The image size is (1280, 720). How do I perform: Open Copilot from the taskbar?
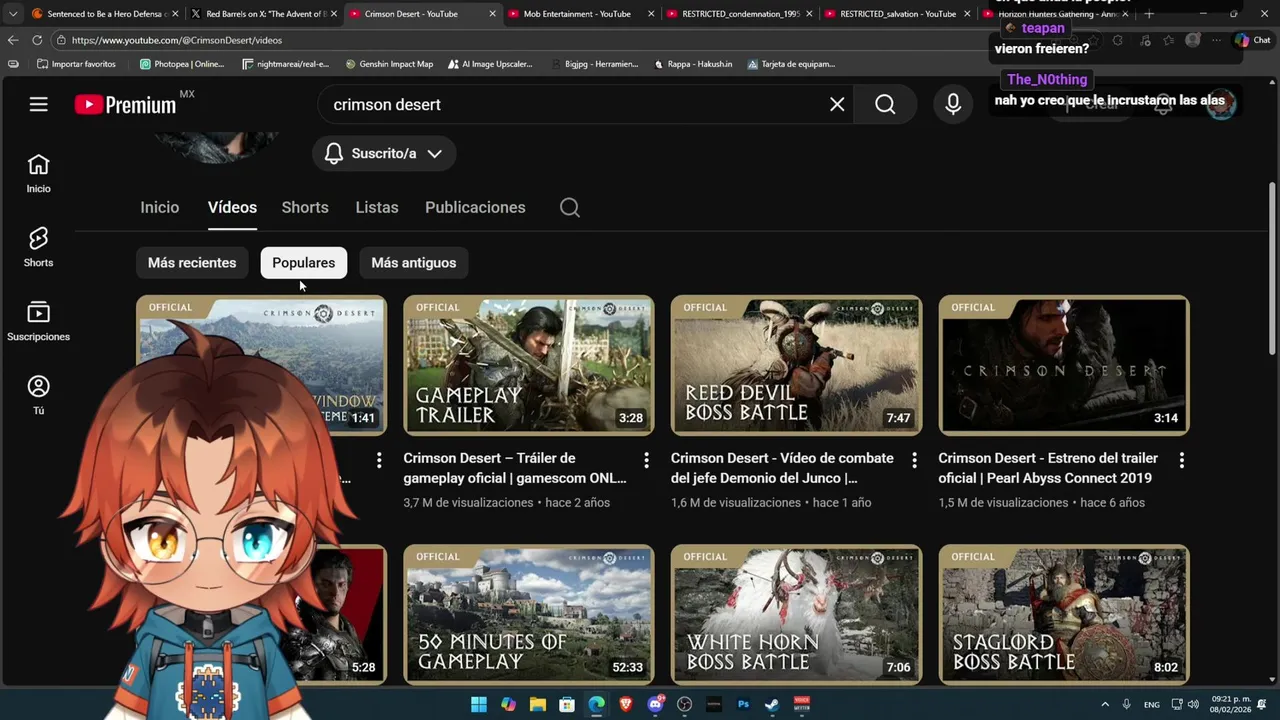(508, 704)
